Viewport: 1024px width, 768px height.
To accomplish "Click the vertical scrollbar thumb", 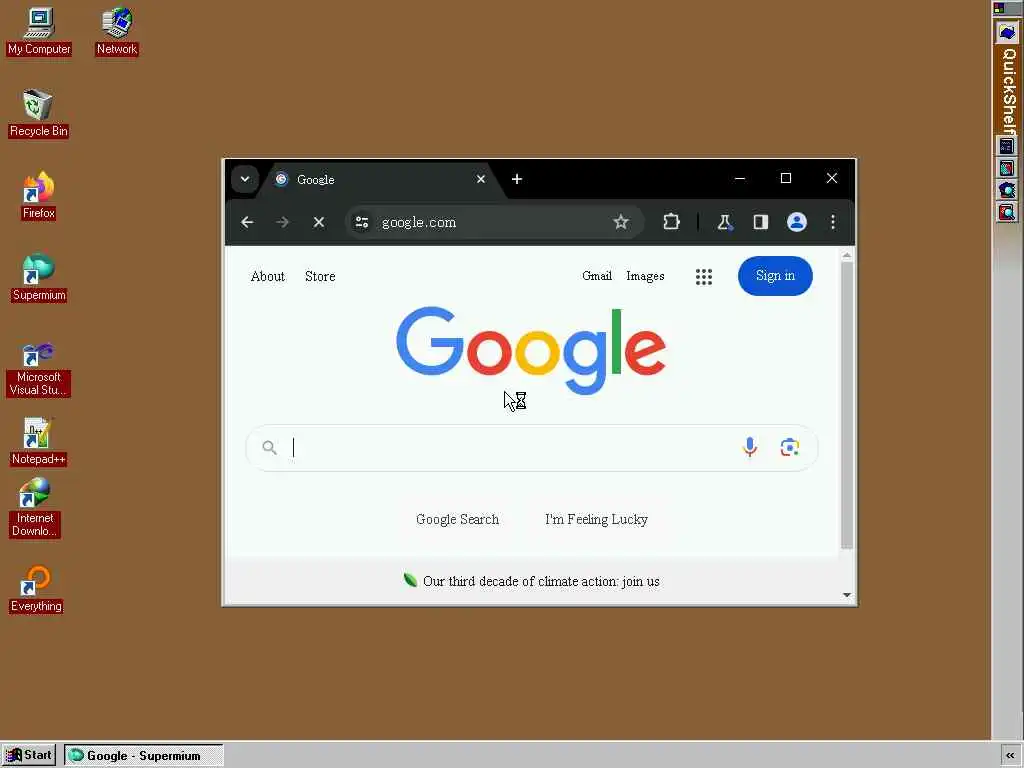I will pos(846,406).
